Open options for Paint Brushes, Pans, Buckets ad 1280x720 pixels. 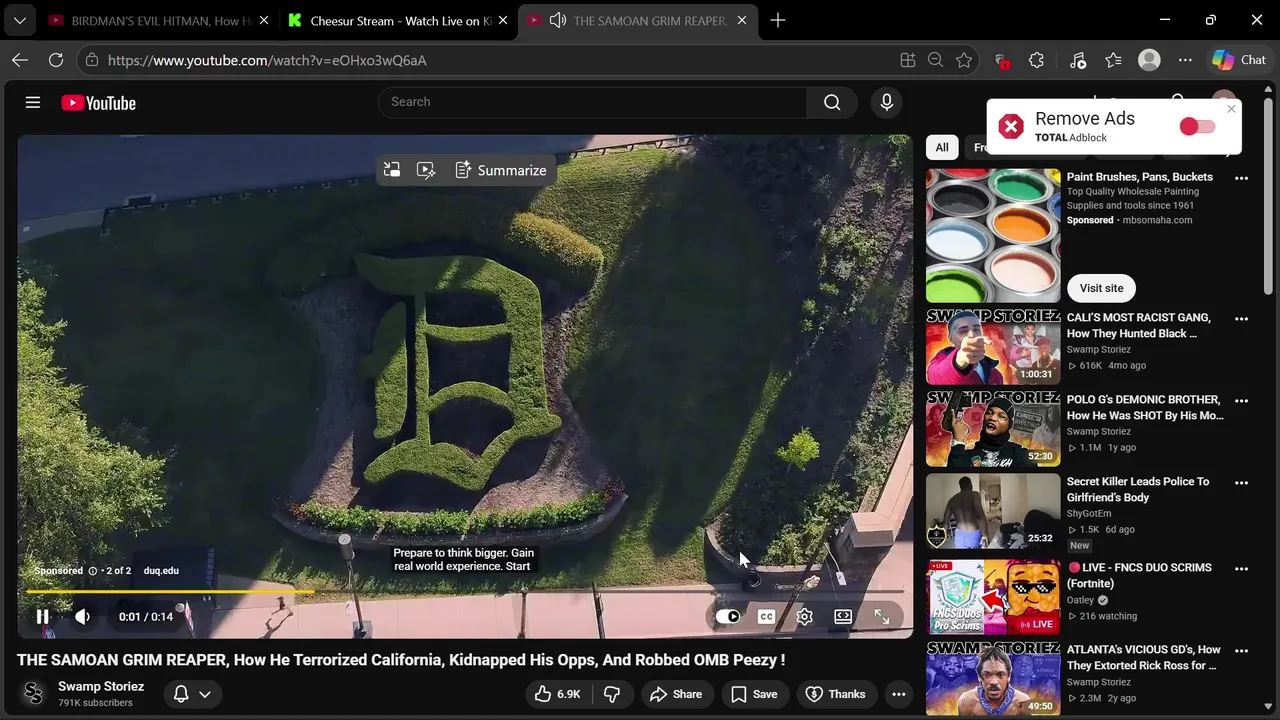point(1241,178)
